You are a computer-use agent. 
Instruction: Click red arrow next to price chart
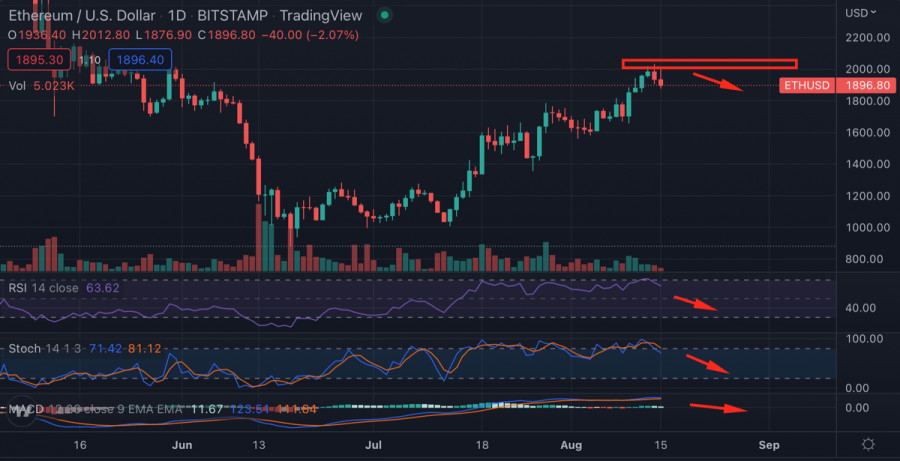pyautogui.click(x=719, y=82)
